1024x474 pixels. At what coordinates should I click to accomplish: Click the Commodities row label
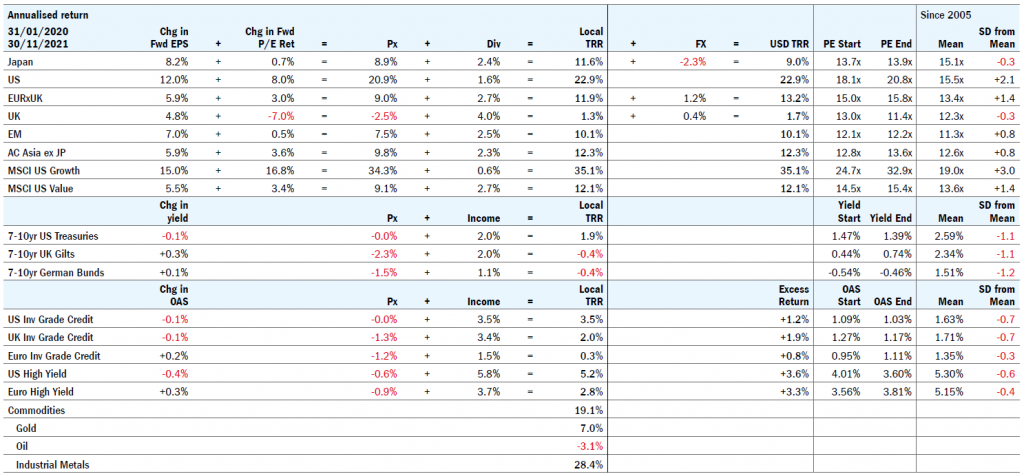pos(36,411)
